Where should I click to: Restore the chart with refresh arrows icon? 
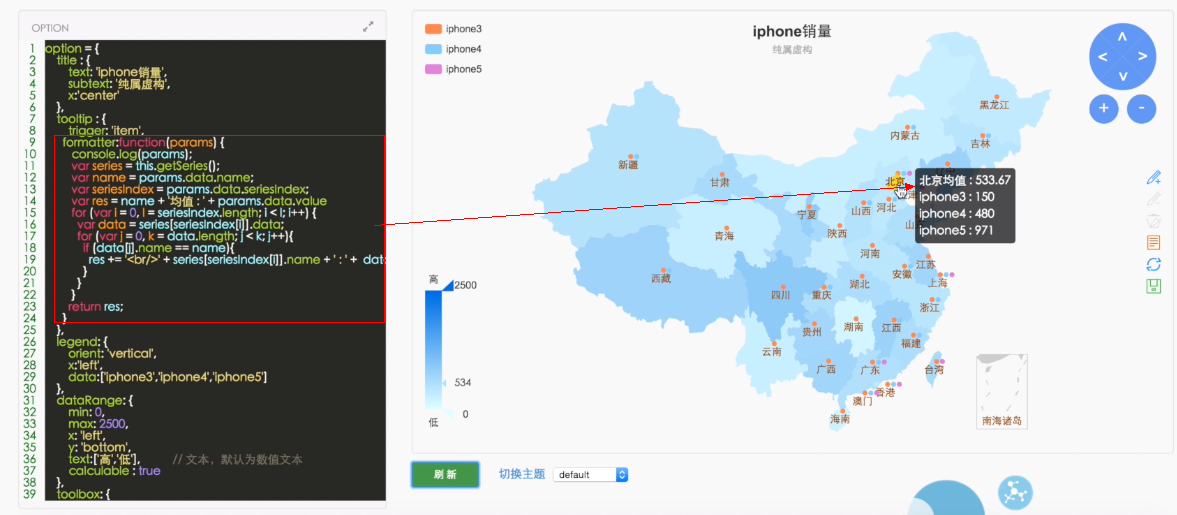pyautogui.click(x=1154, y=264)
